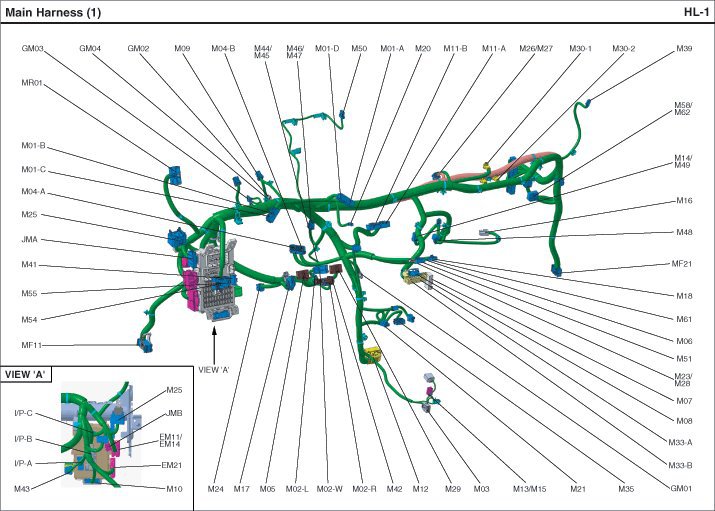
Task: Open the VIEW 'A' inset detail image
Action: click(100, 436)
